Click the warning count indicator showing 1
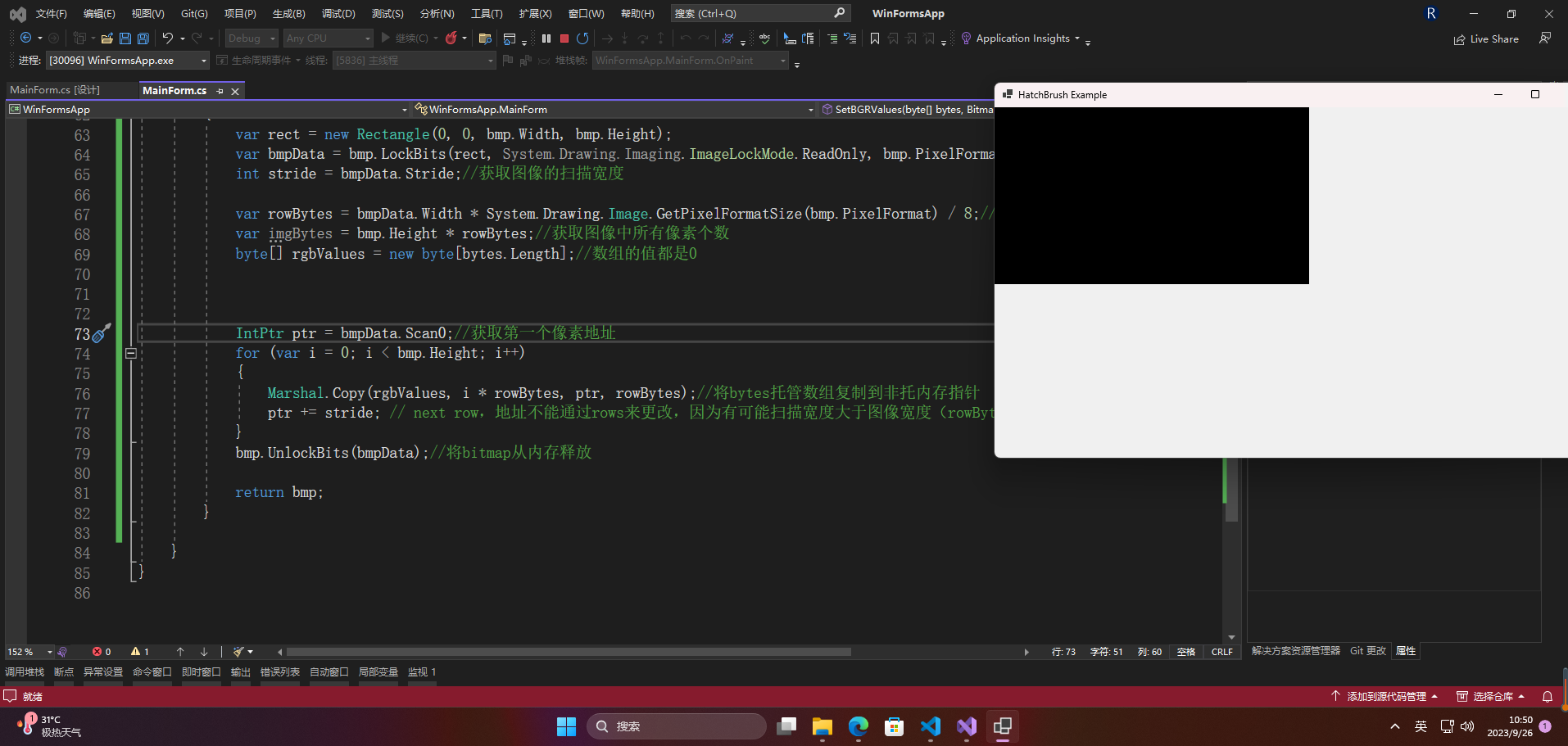1568x746 pixels. 140,652
